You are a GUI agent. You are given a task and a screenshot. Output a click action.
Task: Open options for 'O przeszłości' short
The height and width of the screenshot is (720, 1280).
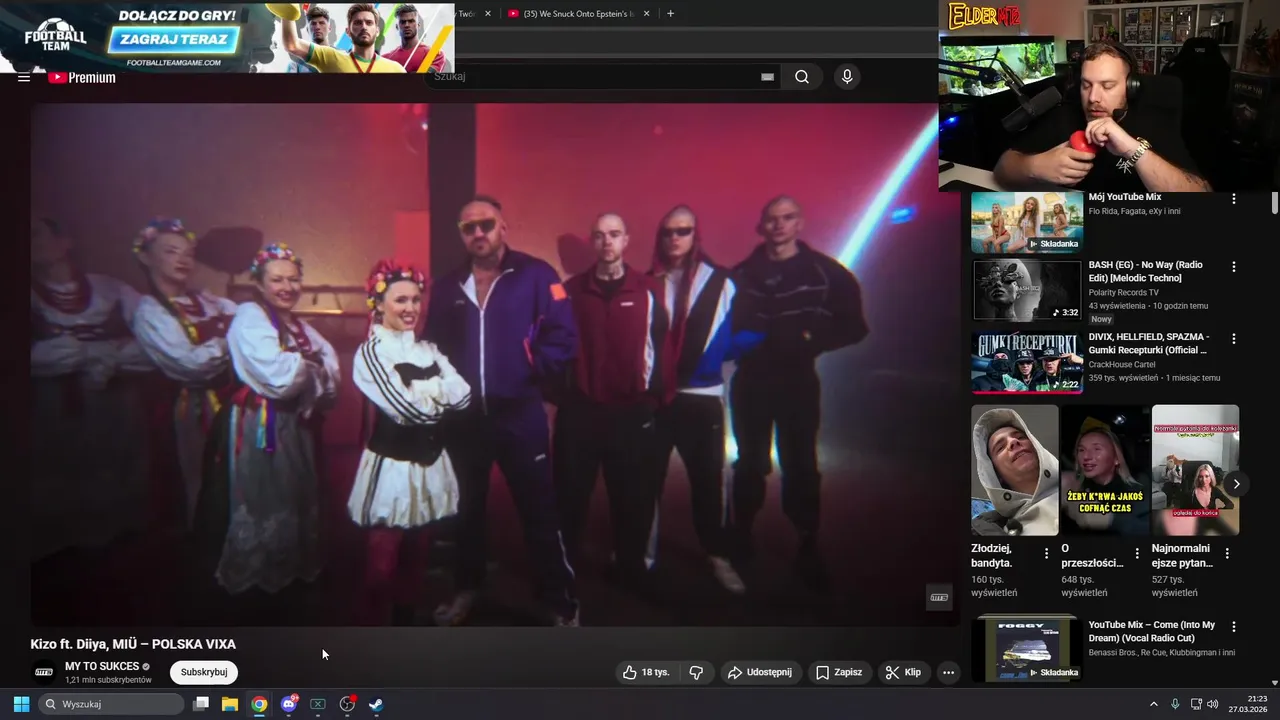pos(1137,553)
